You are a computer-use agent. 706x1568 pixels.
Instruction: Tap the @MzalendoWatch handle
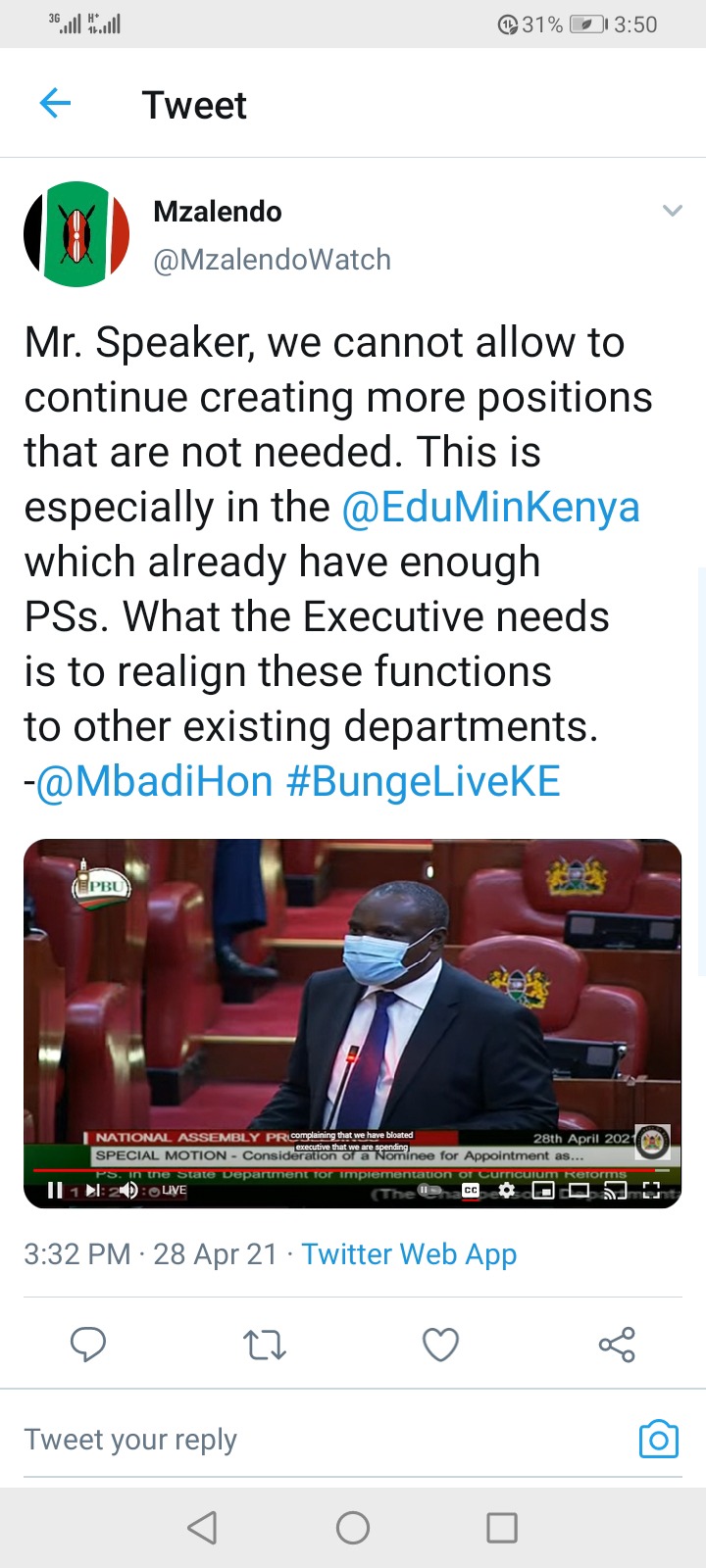click(x=273, y=260)
